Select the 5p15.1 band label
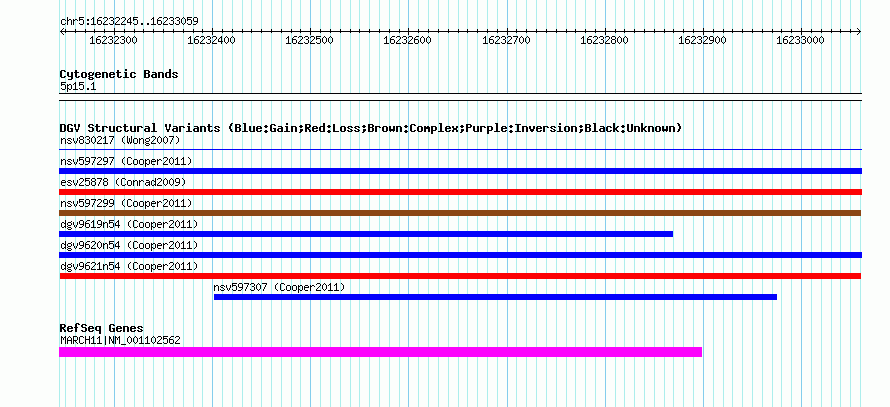890x407 pixels. [x=78, y=87]
